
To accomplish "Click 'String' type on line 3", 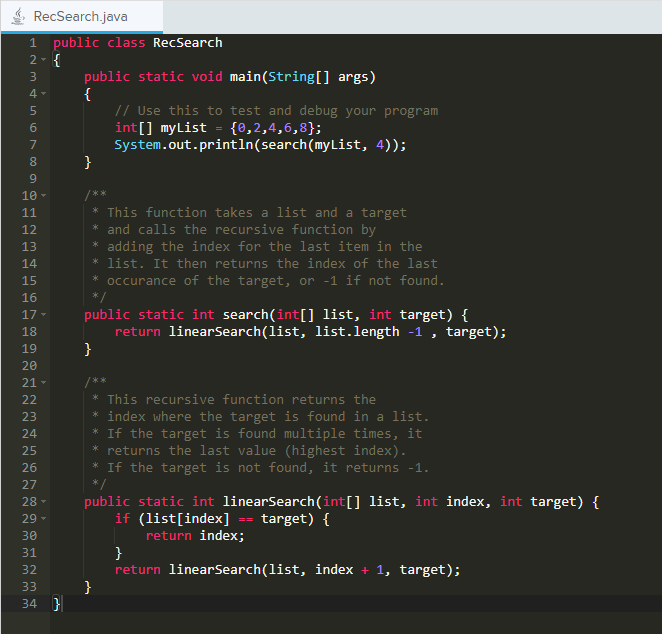I will coord(291,77).
